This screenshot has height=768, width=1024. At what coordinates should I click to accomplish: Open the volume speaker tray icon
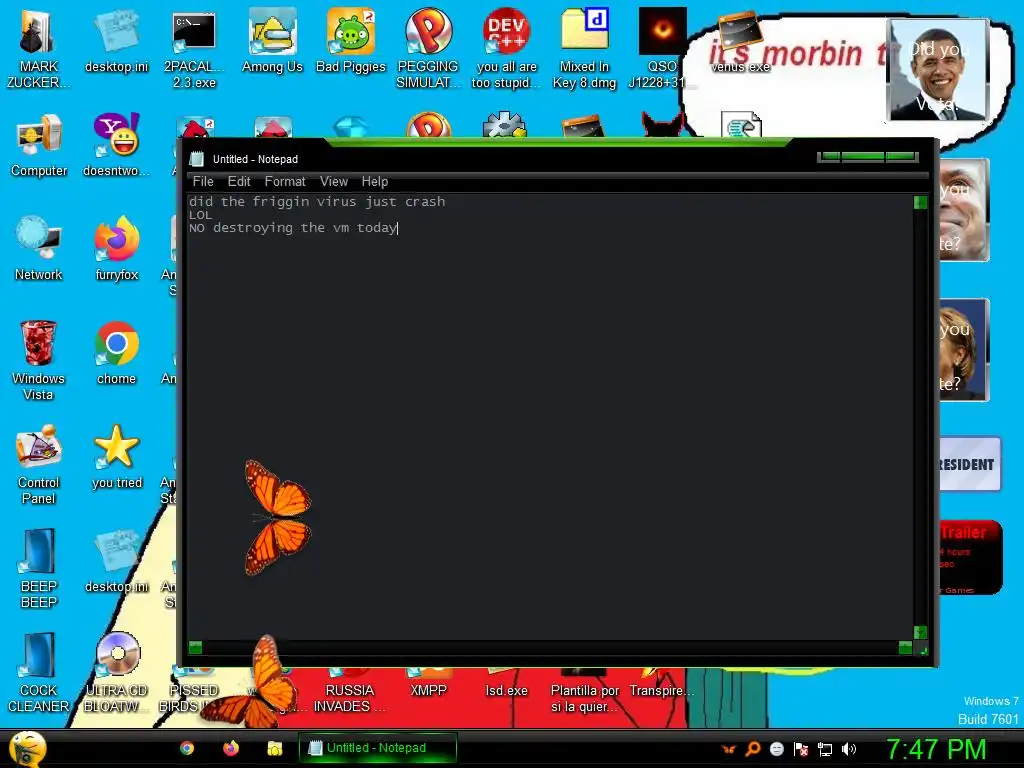coord(849,749)
